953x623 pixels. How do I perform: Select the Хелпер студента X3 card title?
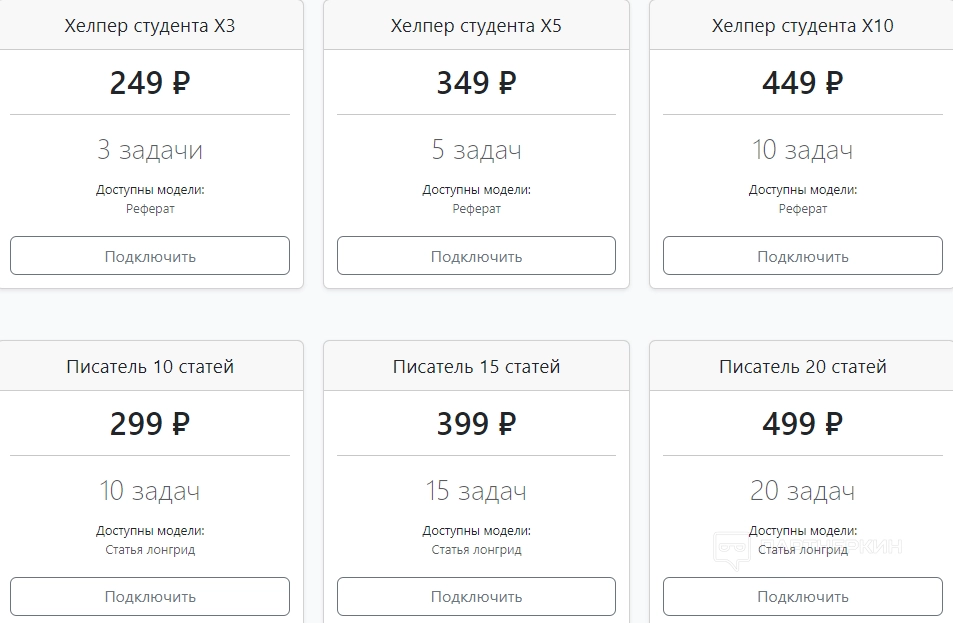coord(150,26)
